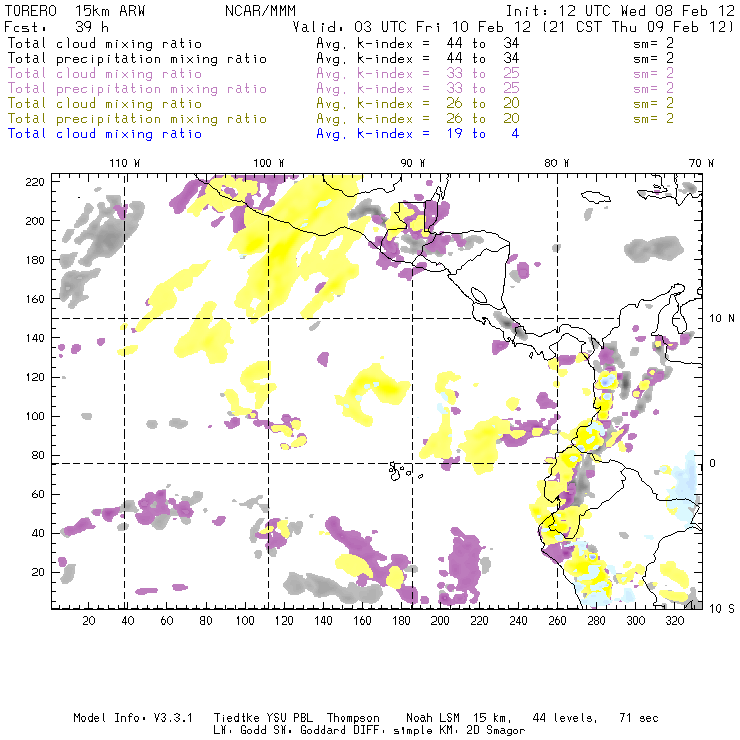Select the 'Tiedtke' scheme label

[x=236, y=718]
